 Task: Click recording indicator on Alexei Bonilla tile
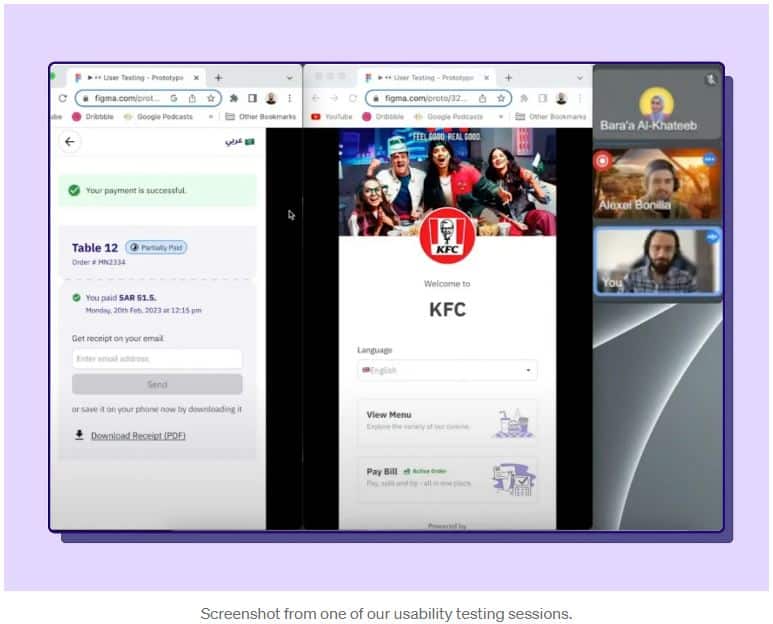tap(602, 160)
